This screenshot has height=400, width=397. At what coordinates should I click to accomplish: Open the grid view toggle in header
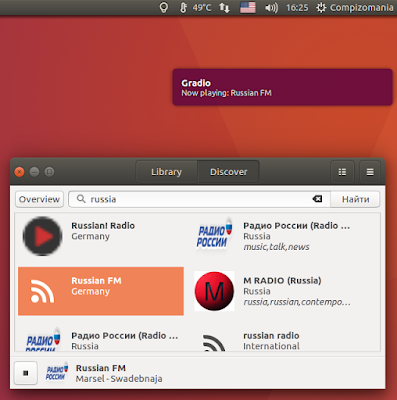point(342,172)
